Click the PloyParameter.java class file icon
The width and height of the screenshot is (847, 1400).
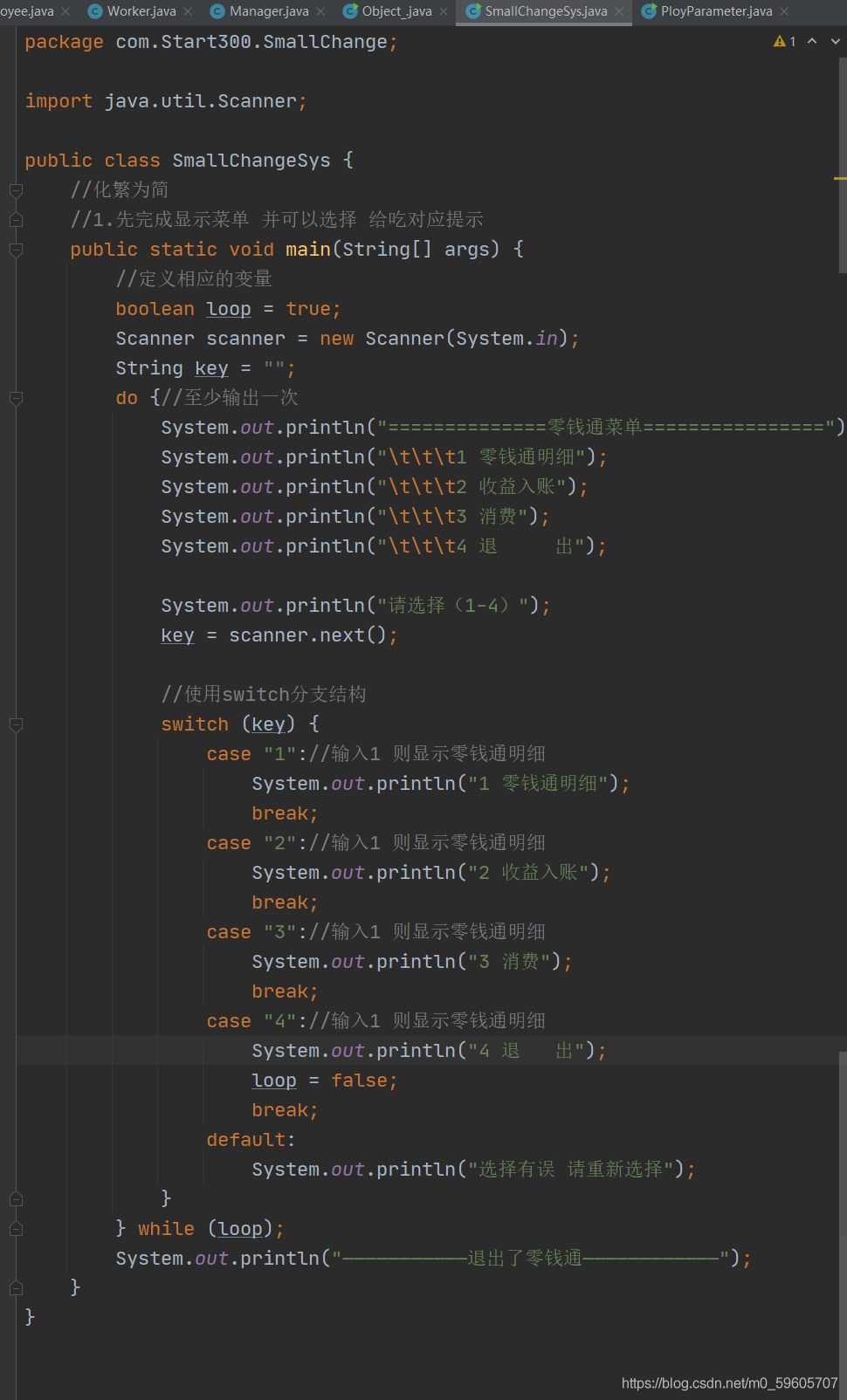[649, 11]
